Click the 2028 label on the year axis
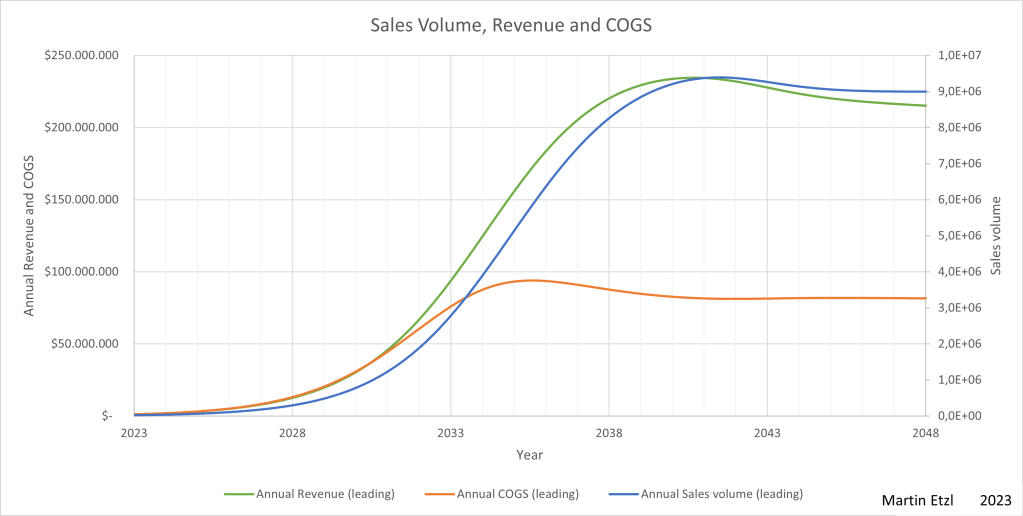Screen dimensions: 1023x516 coord(292,434)
